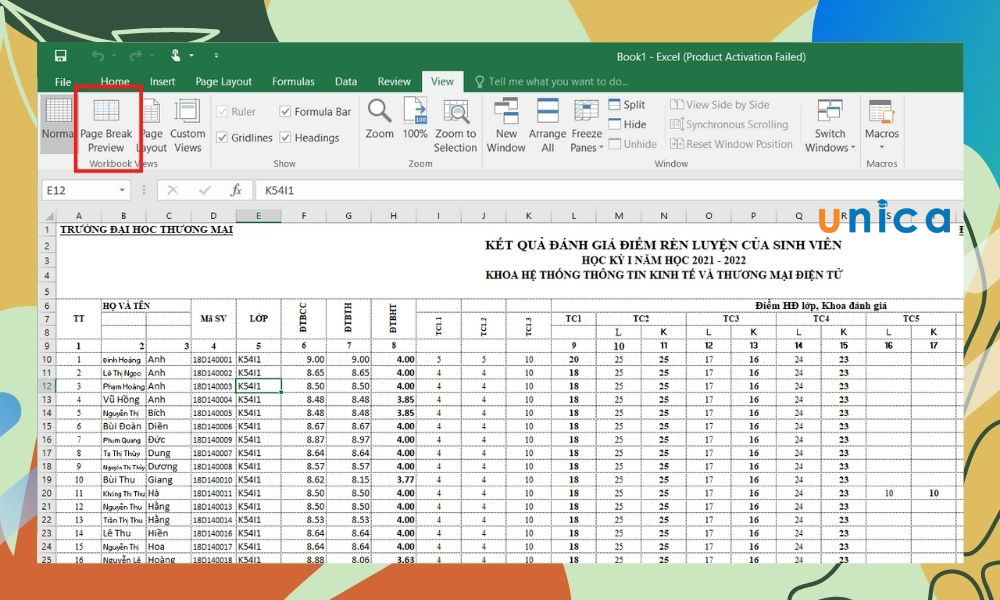Click the Mã SV header cell
This screenshot has height=600, width=1000.
coord(213,319)
